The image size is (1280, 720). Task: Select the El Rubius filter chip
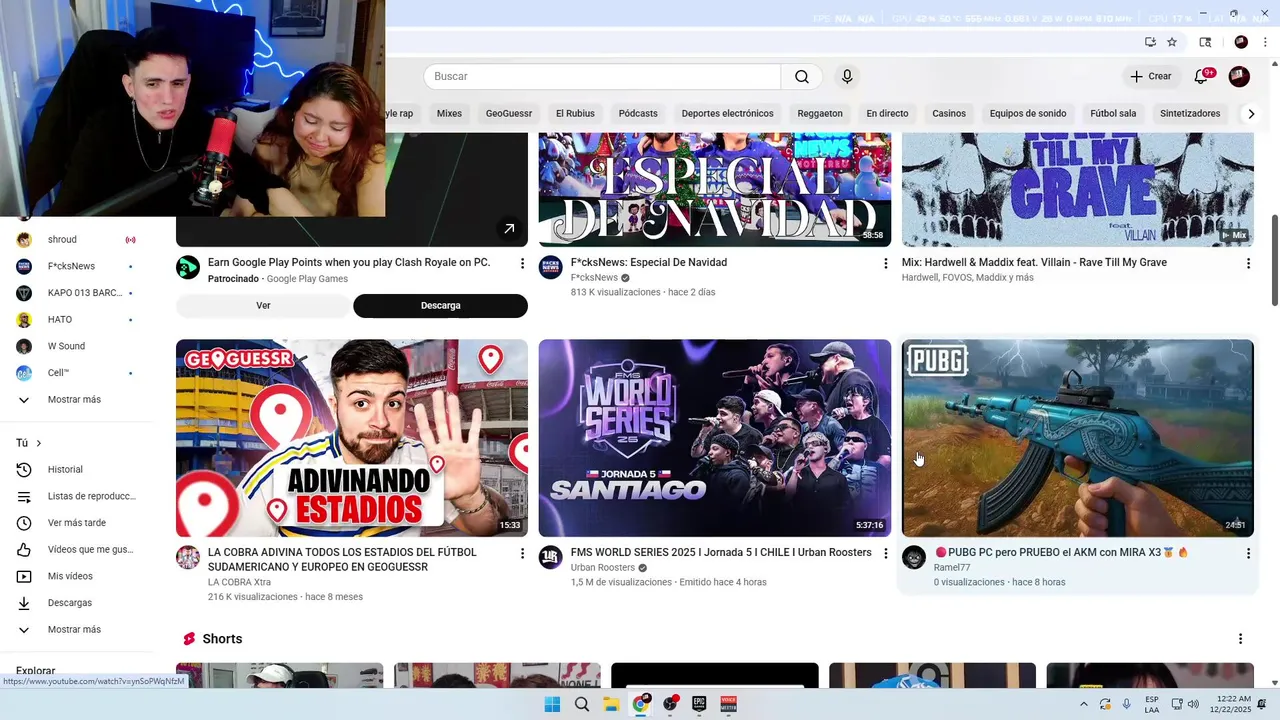(x=575, y=114)
